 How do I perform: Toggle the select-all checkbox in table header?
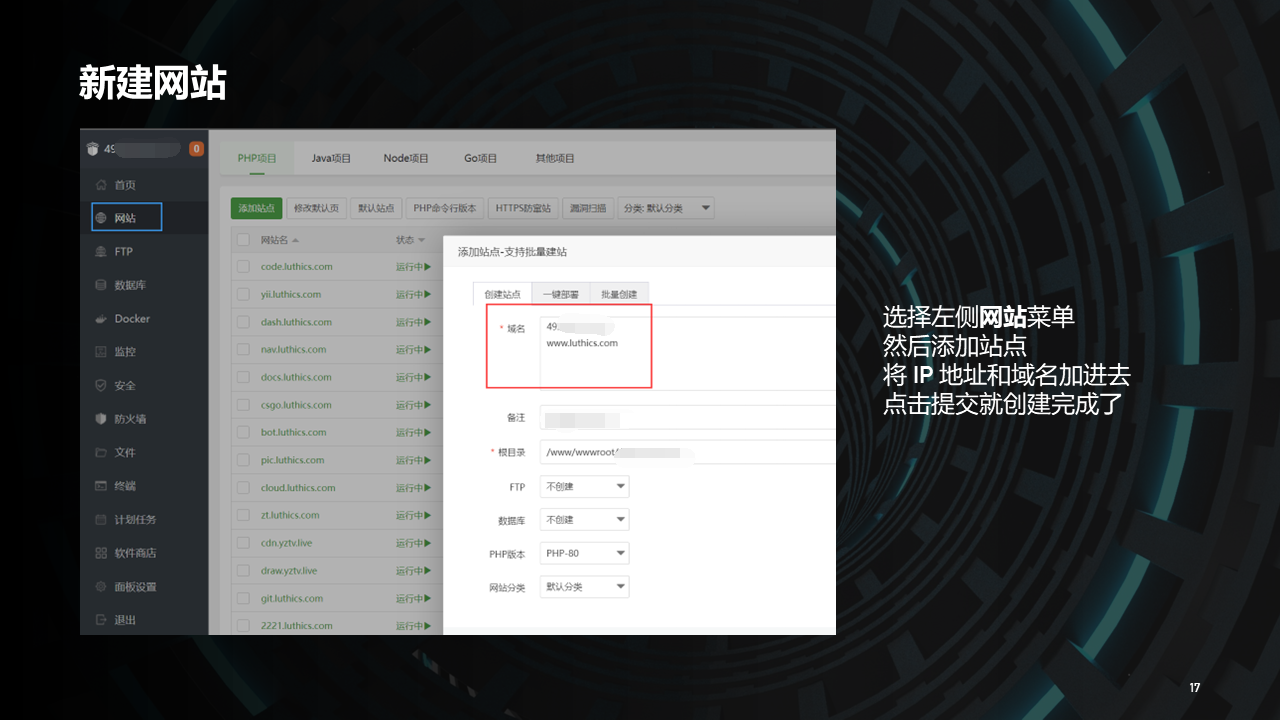(243, 240)
